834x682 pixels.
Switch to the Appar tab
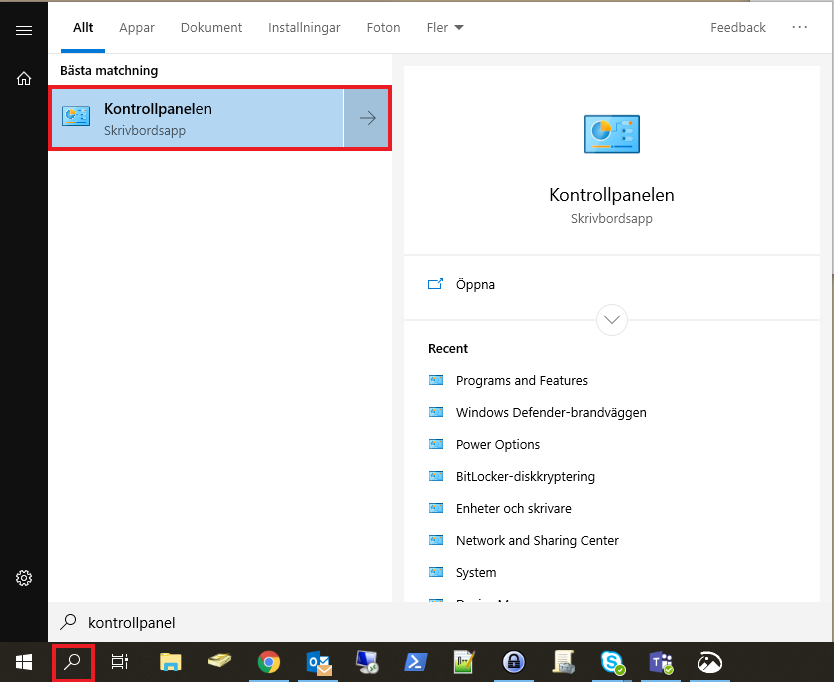tap(137, 28)
